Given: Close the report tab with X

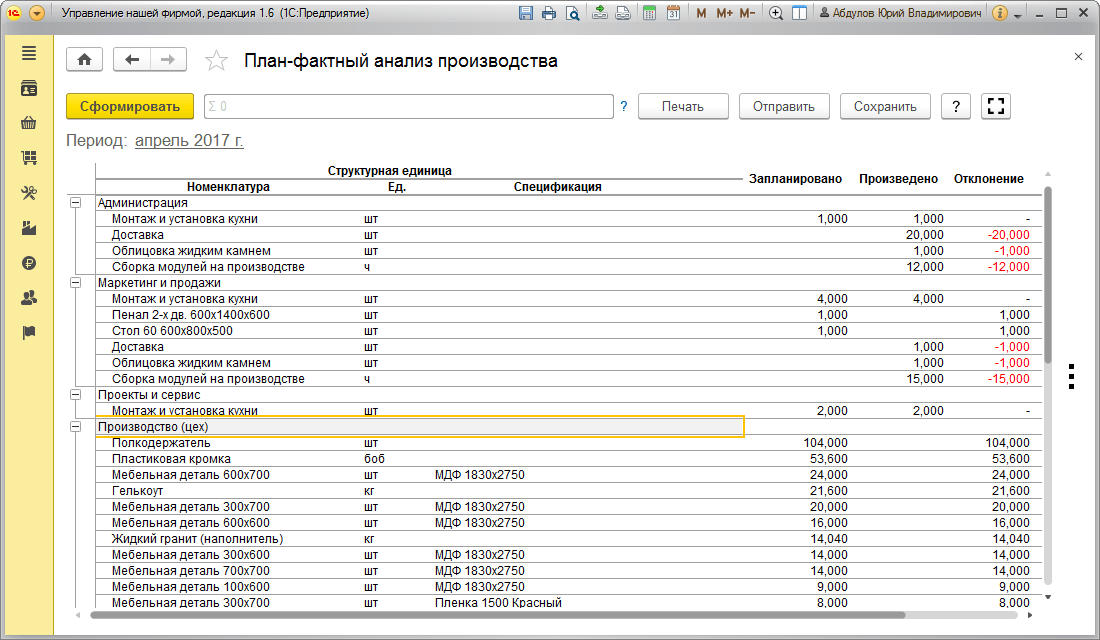Looking at the screenshot, I should pos(1078,57).
